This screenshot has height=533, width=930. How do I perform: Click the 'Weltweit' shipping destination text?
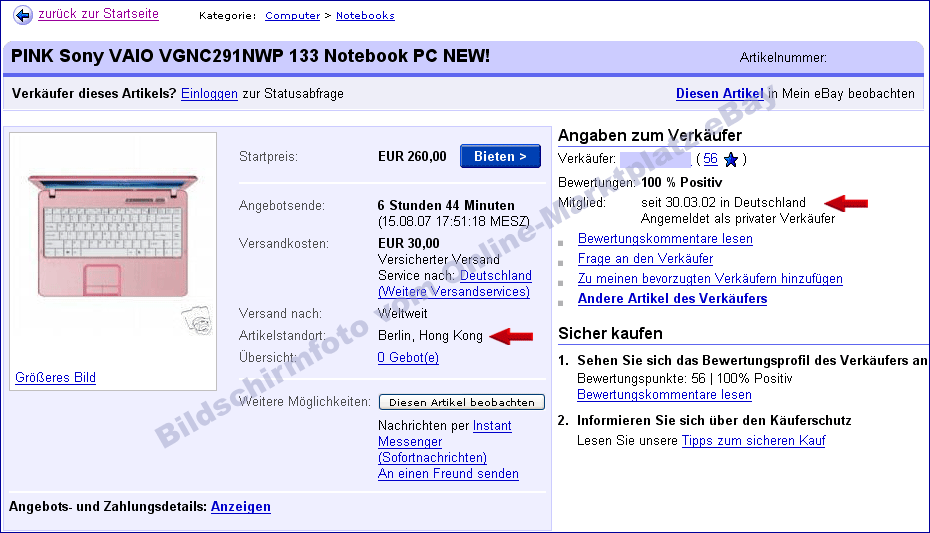coord(403,314)
